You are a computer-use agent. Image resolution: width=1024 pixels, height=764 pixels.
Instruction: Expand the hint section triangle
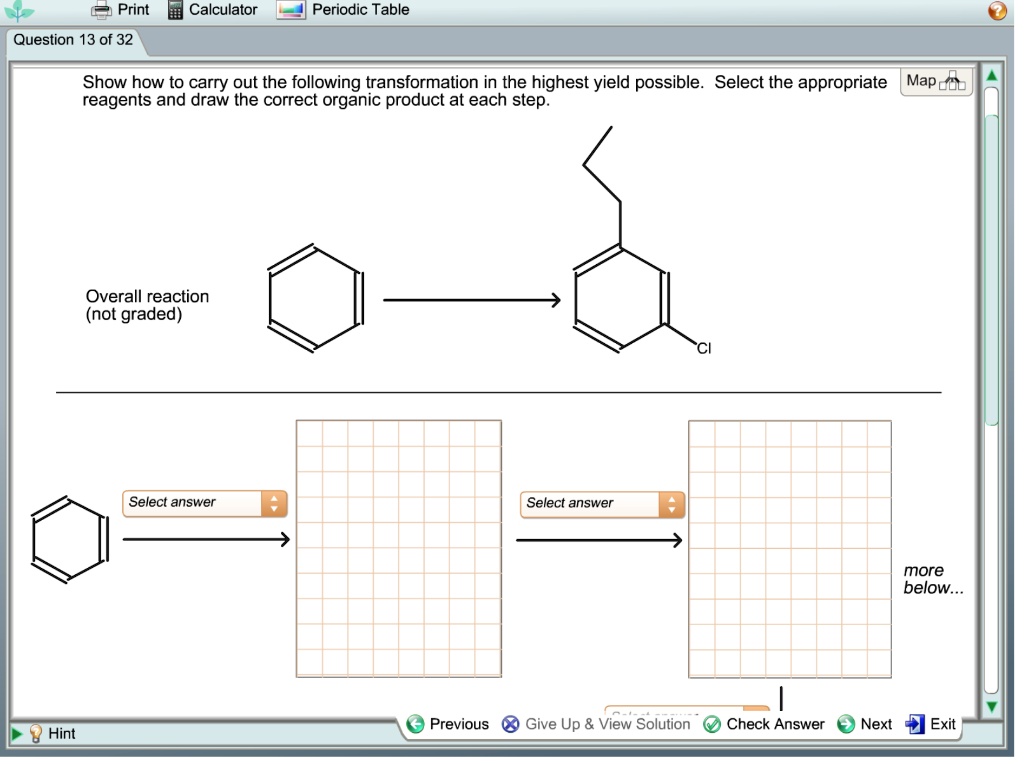[15, 733]
